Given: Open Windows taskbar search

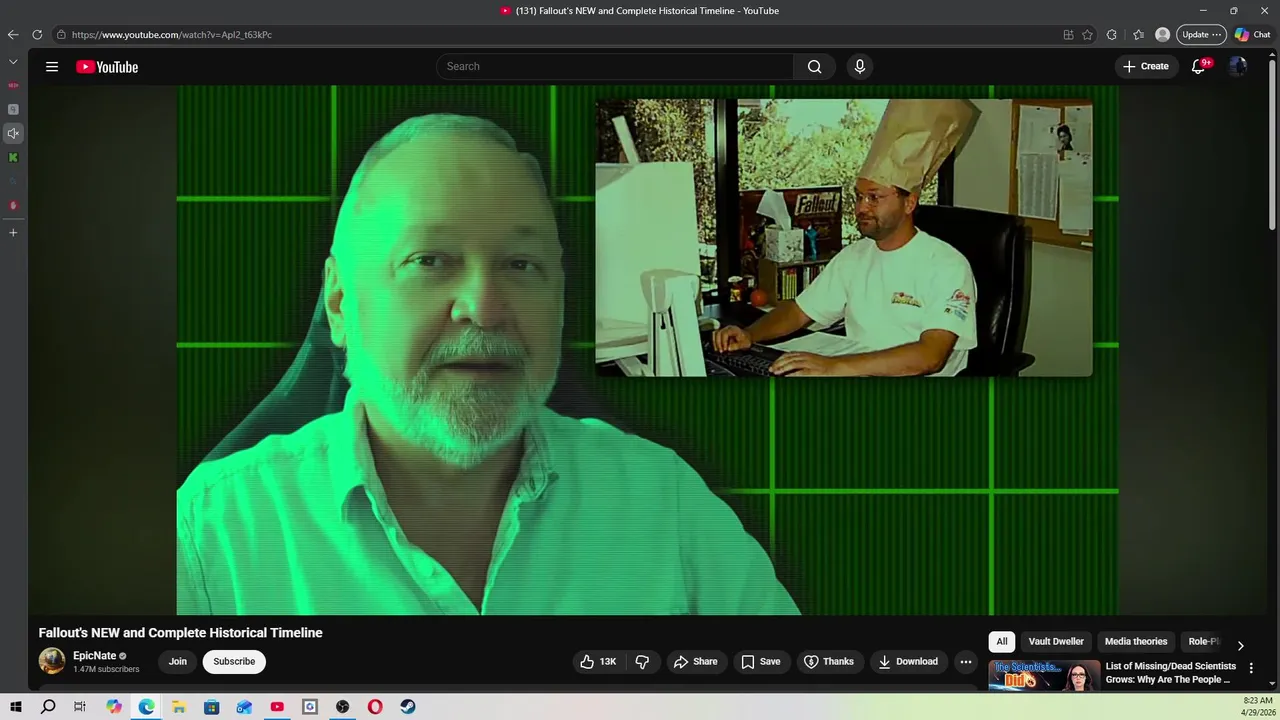Looking at the screenshot, I should click(48, 707).
